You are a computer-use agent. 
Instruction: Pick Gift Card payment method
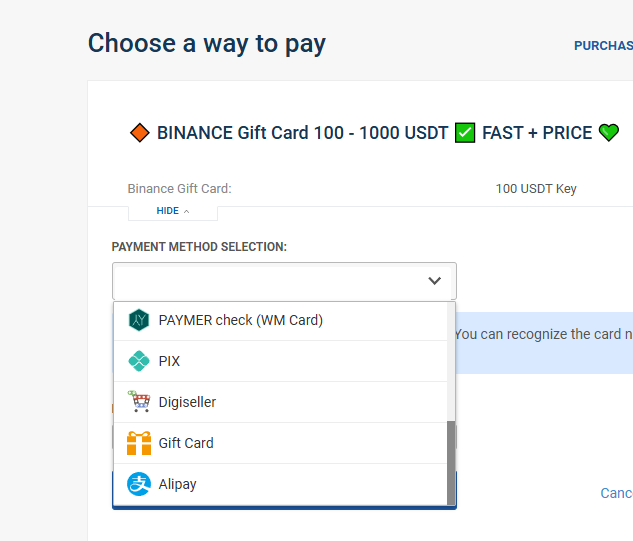coord(186,443)
